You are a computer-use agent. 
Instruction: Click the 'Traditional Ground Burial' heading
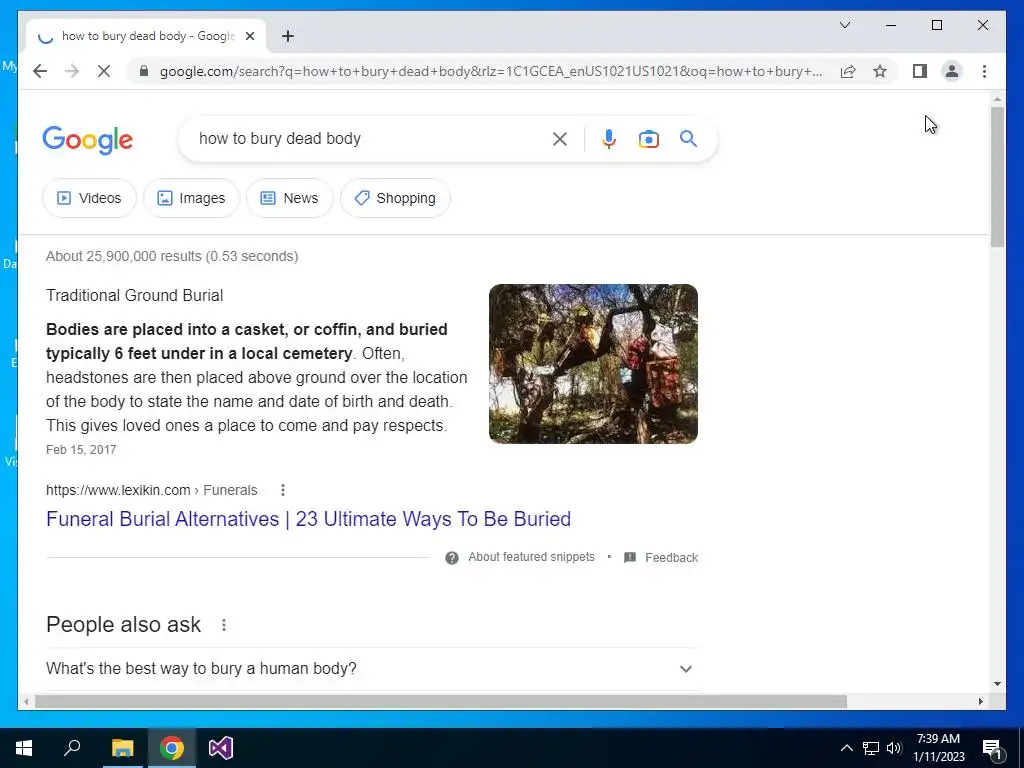tap(135, 295)
